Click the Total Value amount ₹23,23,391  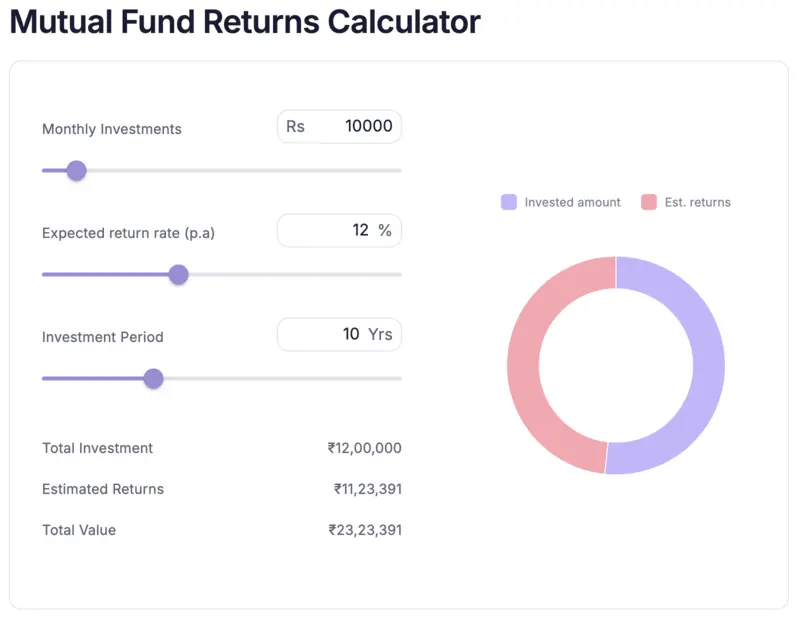pyautogui.click(x=365, y=530)
